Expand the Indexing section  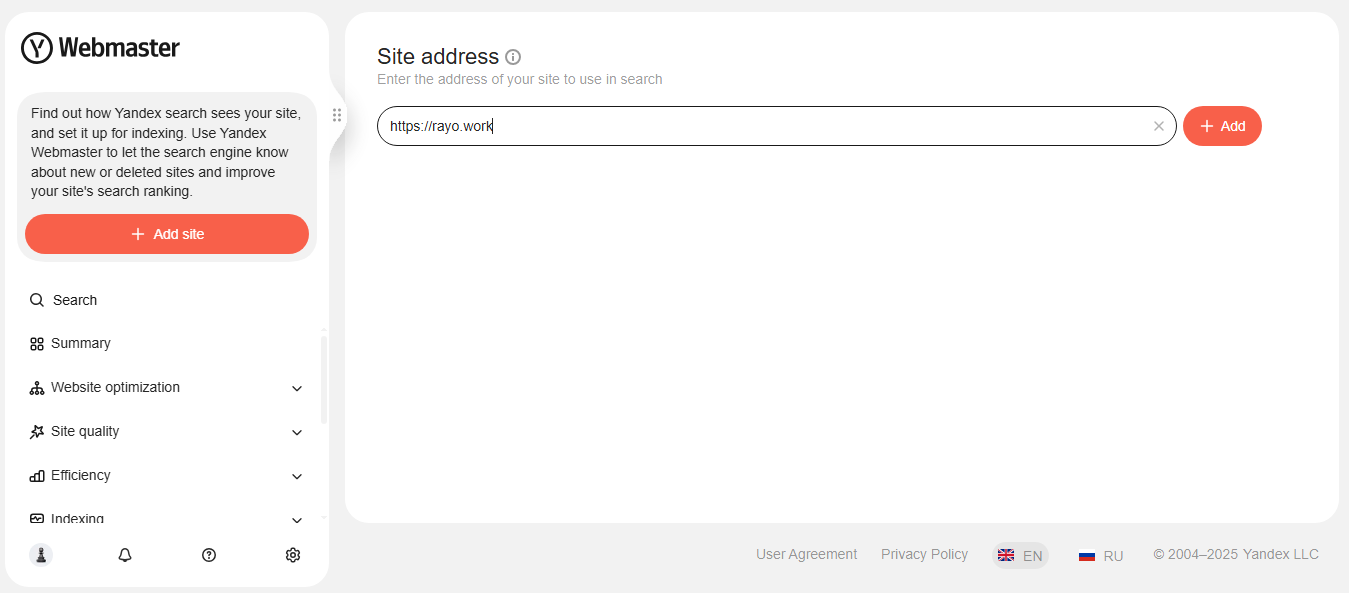coord(296,520)
